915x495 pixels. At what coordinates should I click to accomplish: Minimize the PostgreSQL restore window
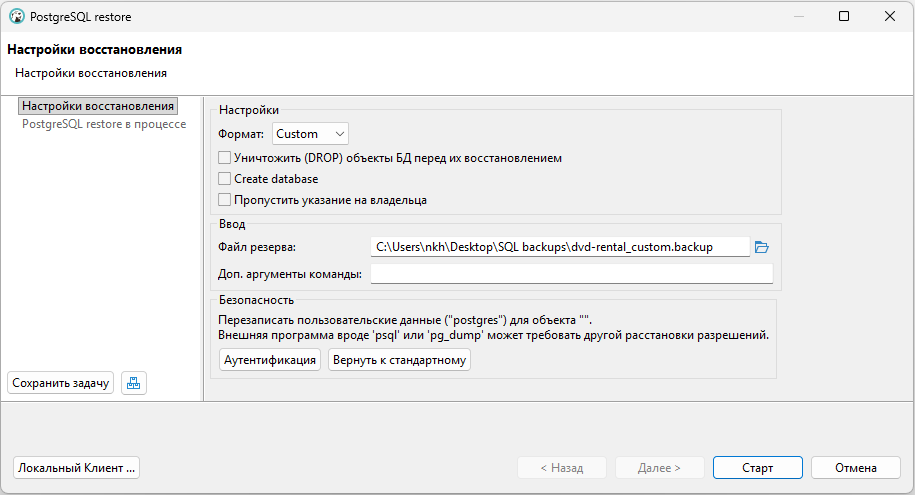[799, 16]
